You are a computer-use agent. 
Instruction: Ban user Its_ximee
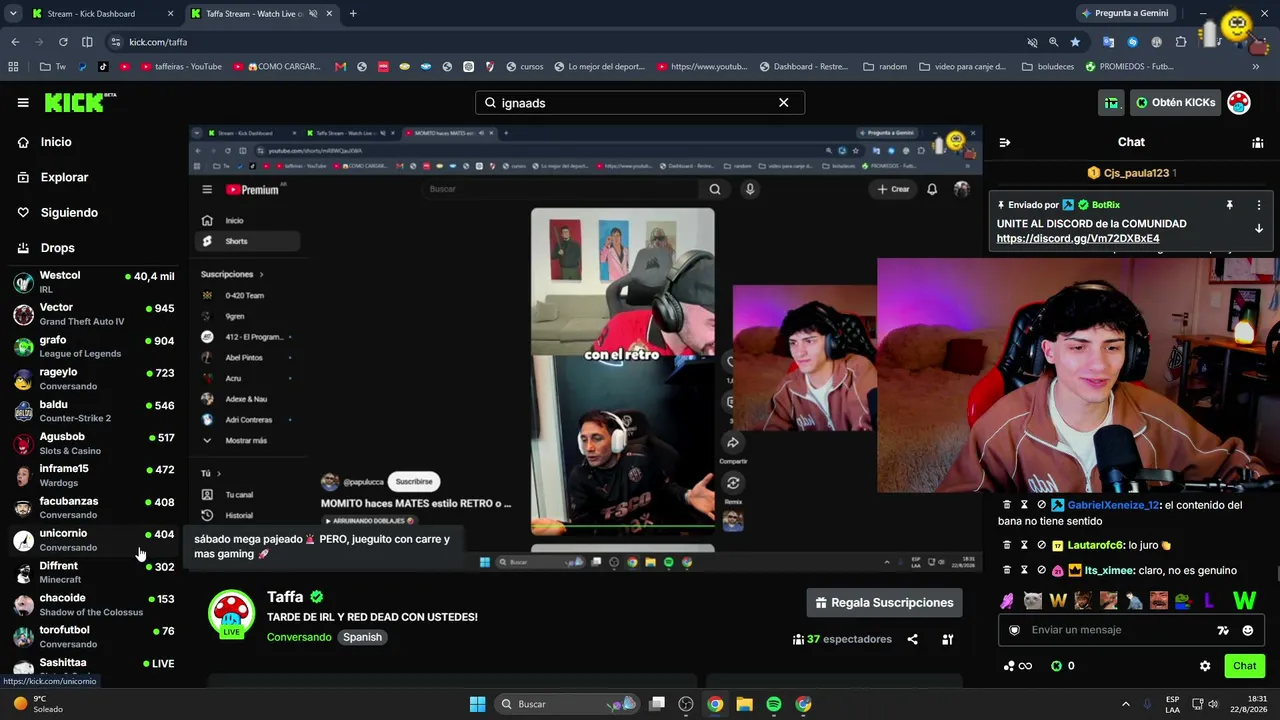(1041, 570)
